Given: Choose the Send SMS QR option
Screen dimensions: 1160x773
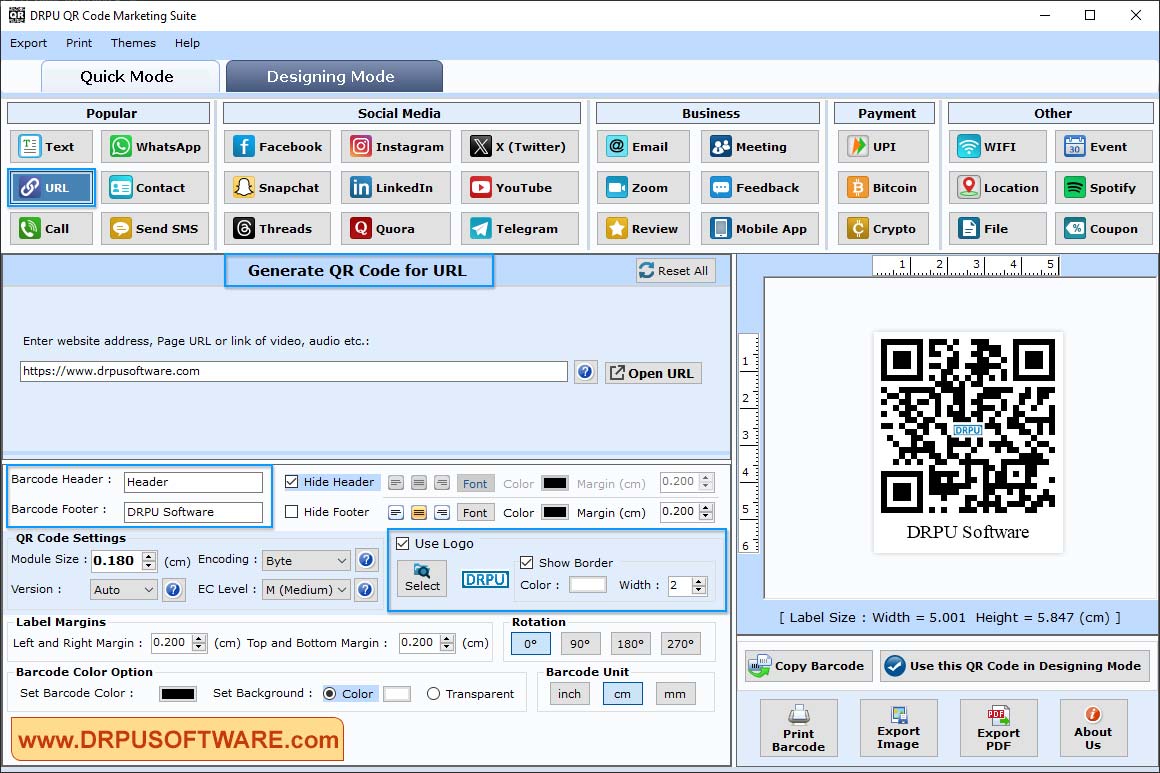Looking at the screenshot, I should pos(154,229).
